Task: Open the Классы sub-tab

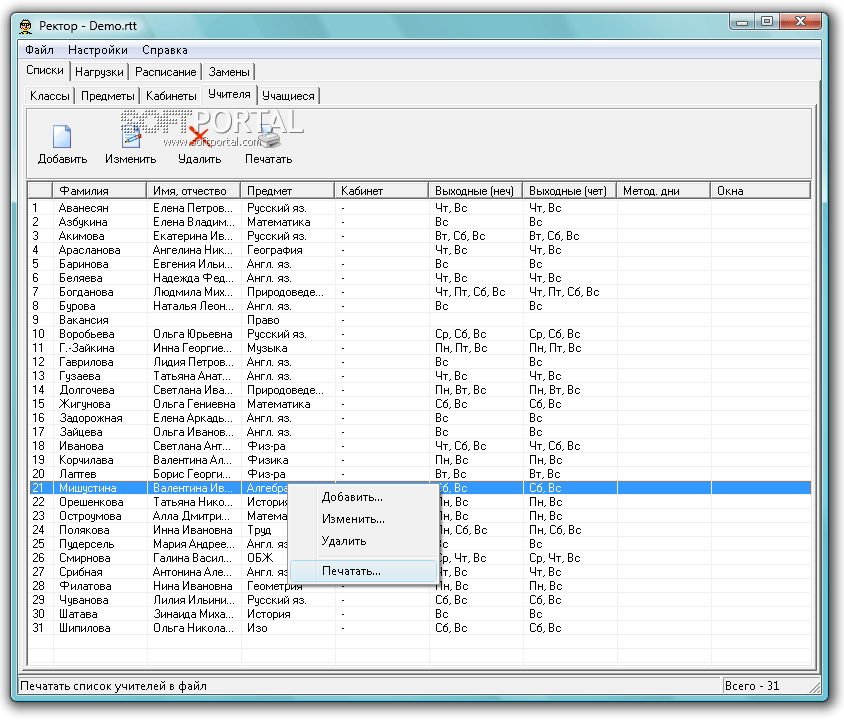Action: coord(50,96)
